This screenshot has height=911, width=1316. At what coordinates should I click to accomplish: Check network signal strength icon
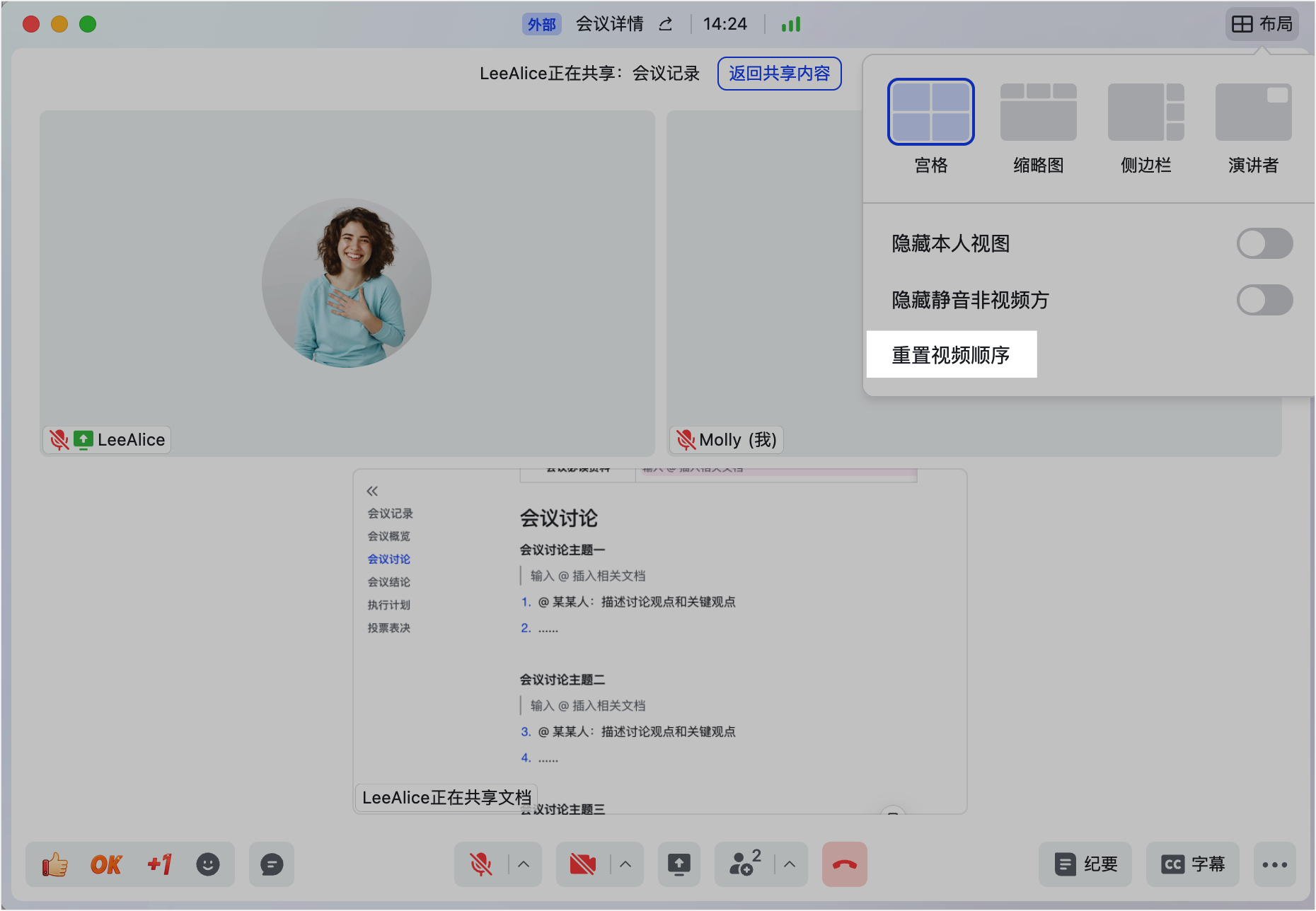[x=791, y=24]
